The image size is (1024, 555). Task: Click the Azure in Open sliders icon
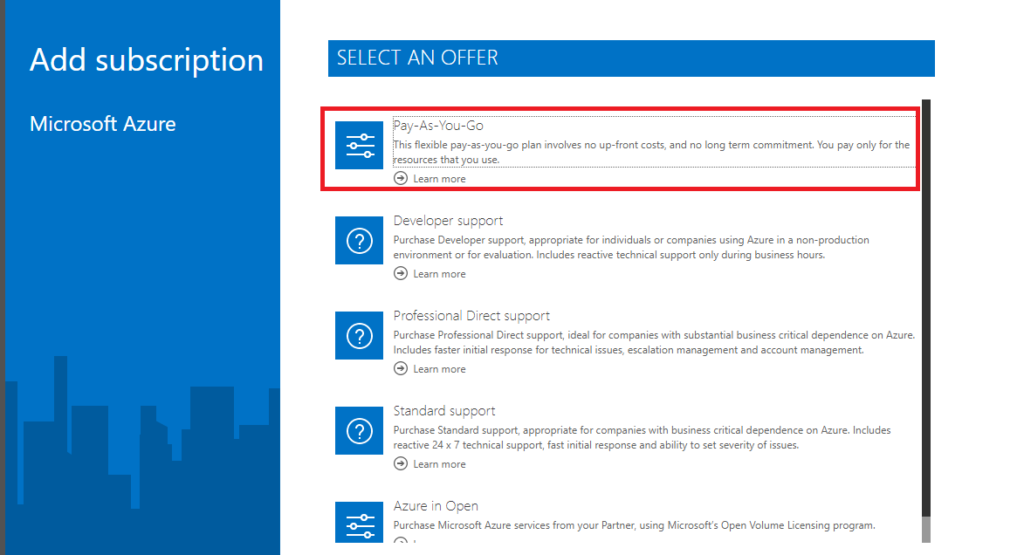click(359, 522)
